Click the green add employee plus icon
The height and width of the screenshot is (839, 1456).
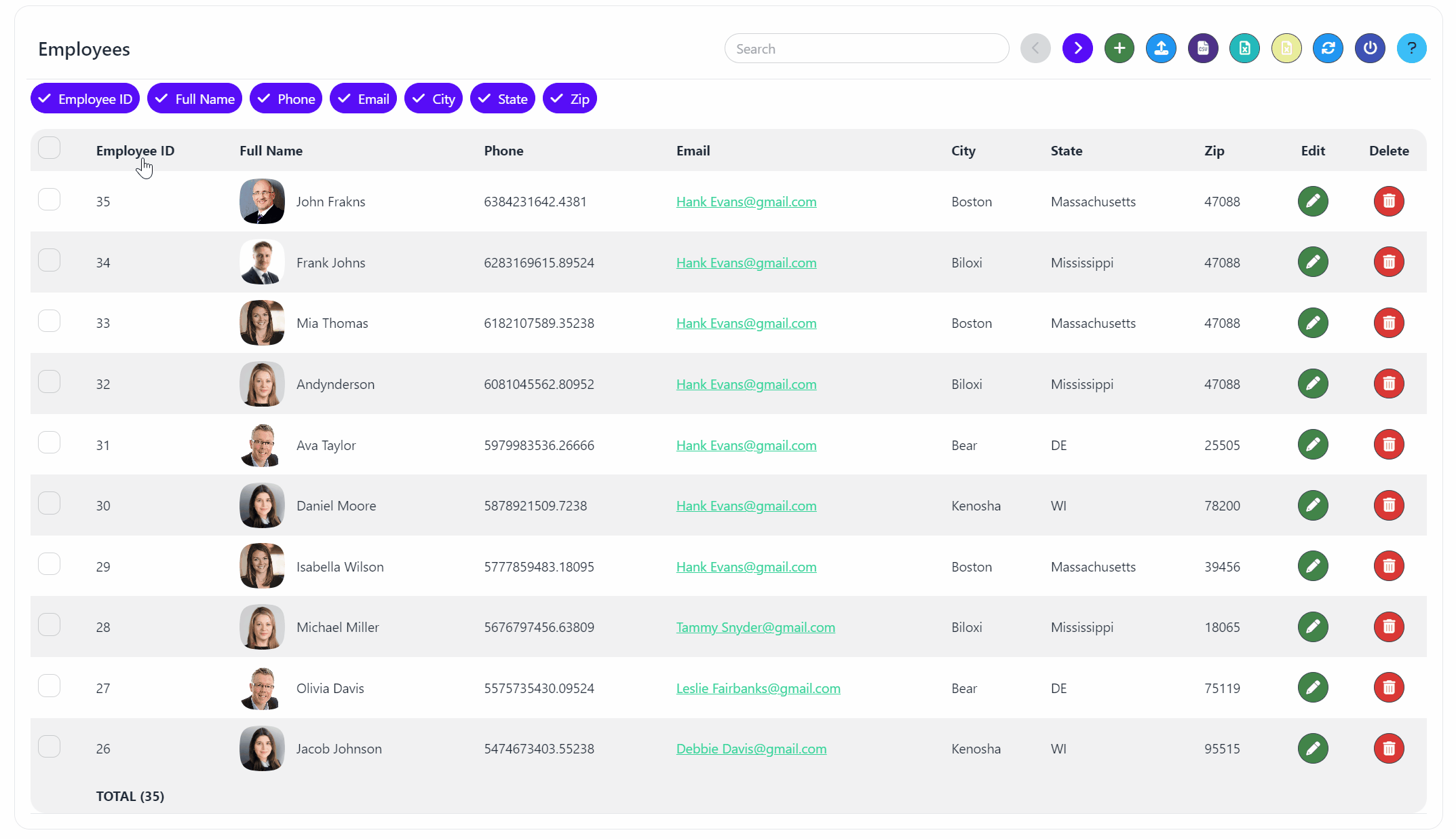pyautogui.click(x=1119, y=48)
